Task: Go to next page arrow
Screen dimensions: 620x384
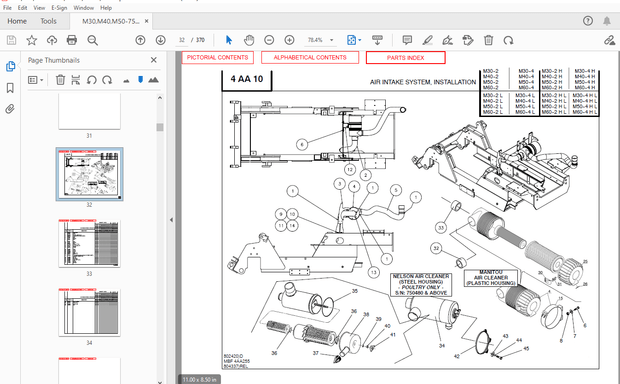Action: [161, 40]
